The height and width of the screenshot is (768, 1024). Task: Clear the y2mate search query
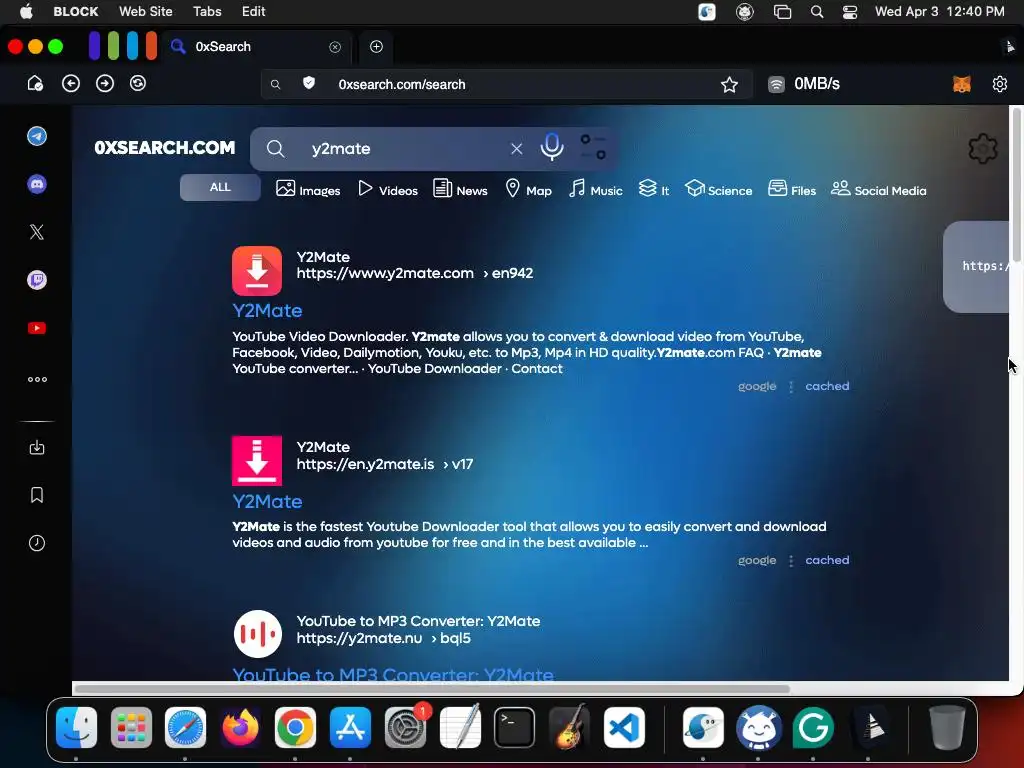517,149
